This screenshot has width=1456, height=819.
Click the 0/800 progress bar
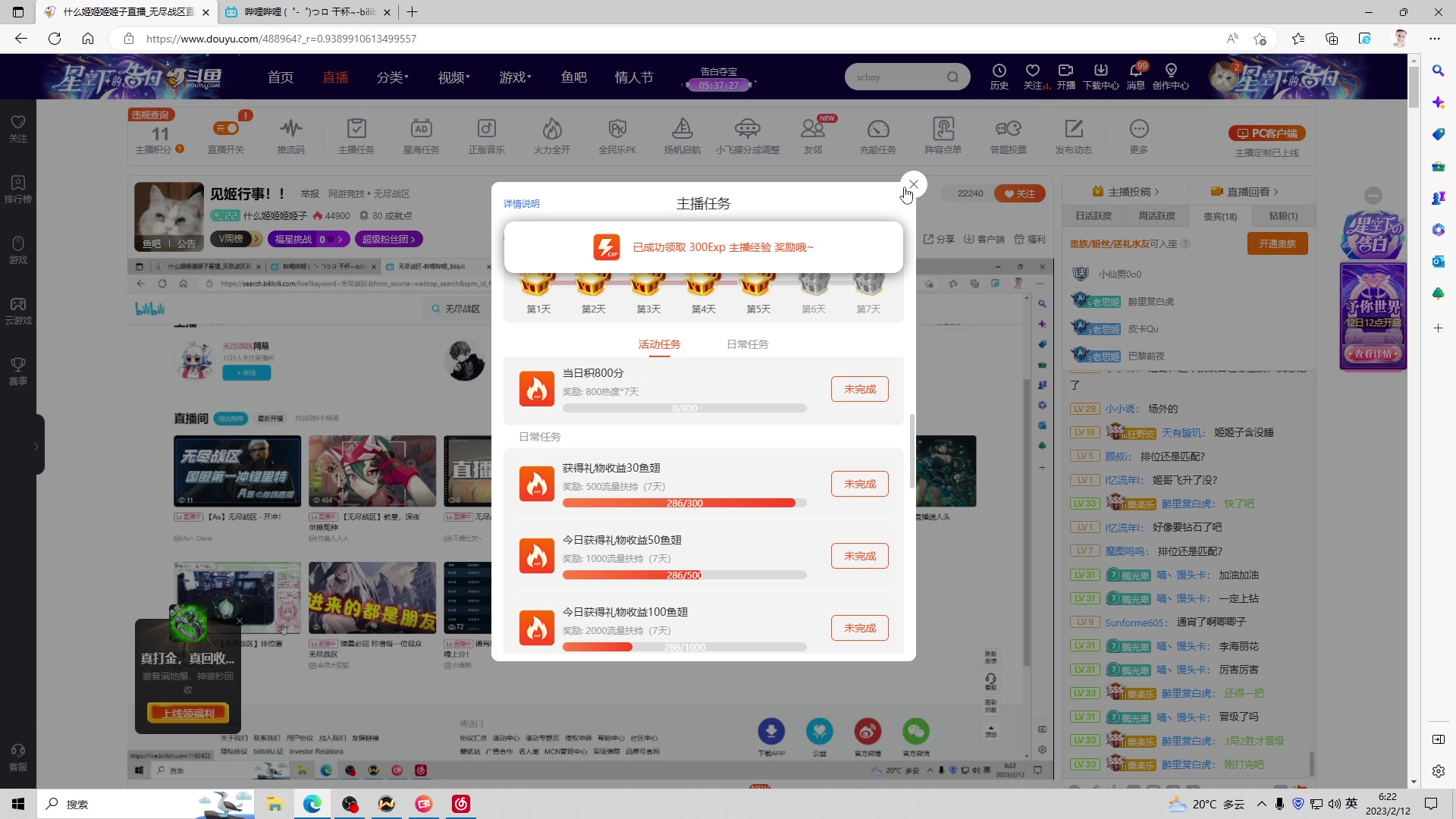[684, 408]
